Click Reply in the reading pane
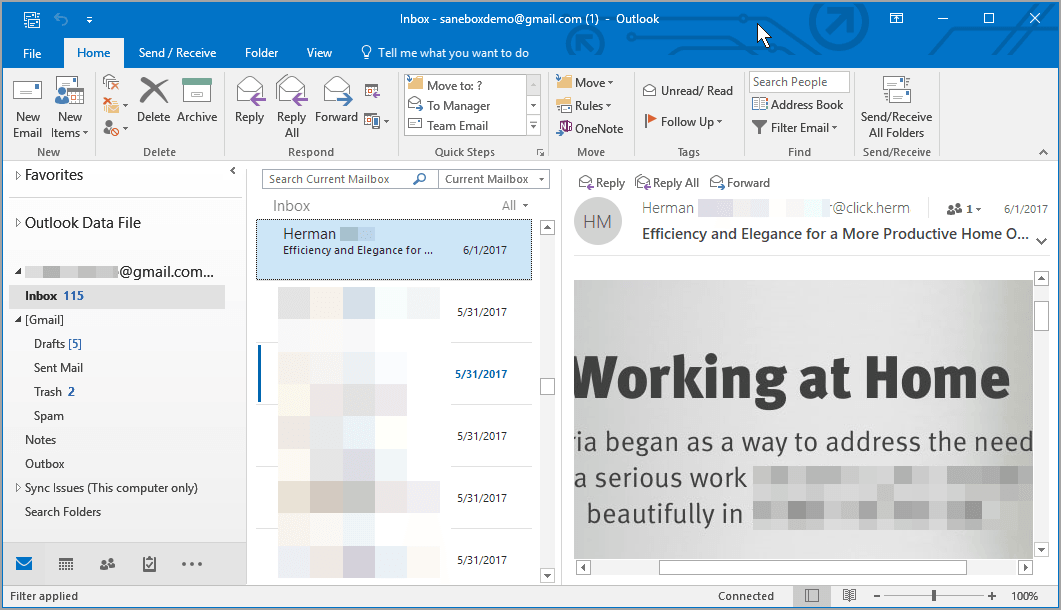 (x=601, y=183)
